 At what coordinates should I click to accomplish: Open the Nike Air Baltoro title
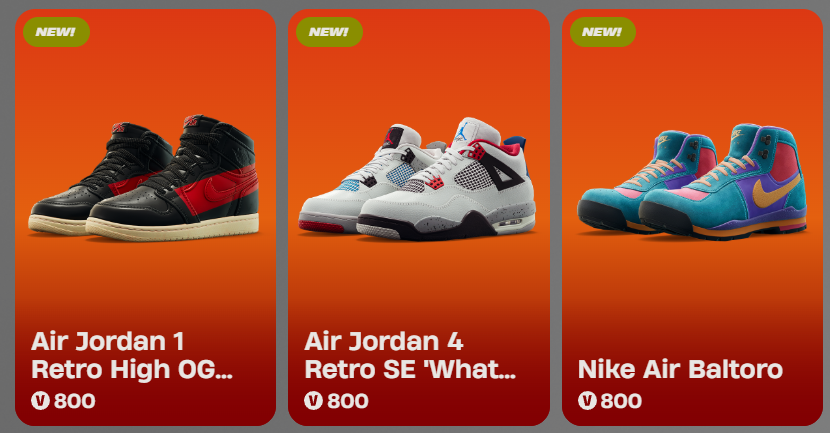coord(680,369)
